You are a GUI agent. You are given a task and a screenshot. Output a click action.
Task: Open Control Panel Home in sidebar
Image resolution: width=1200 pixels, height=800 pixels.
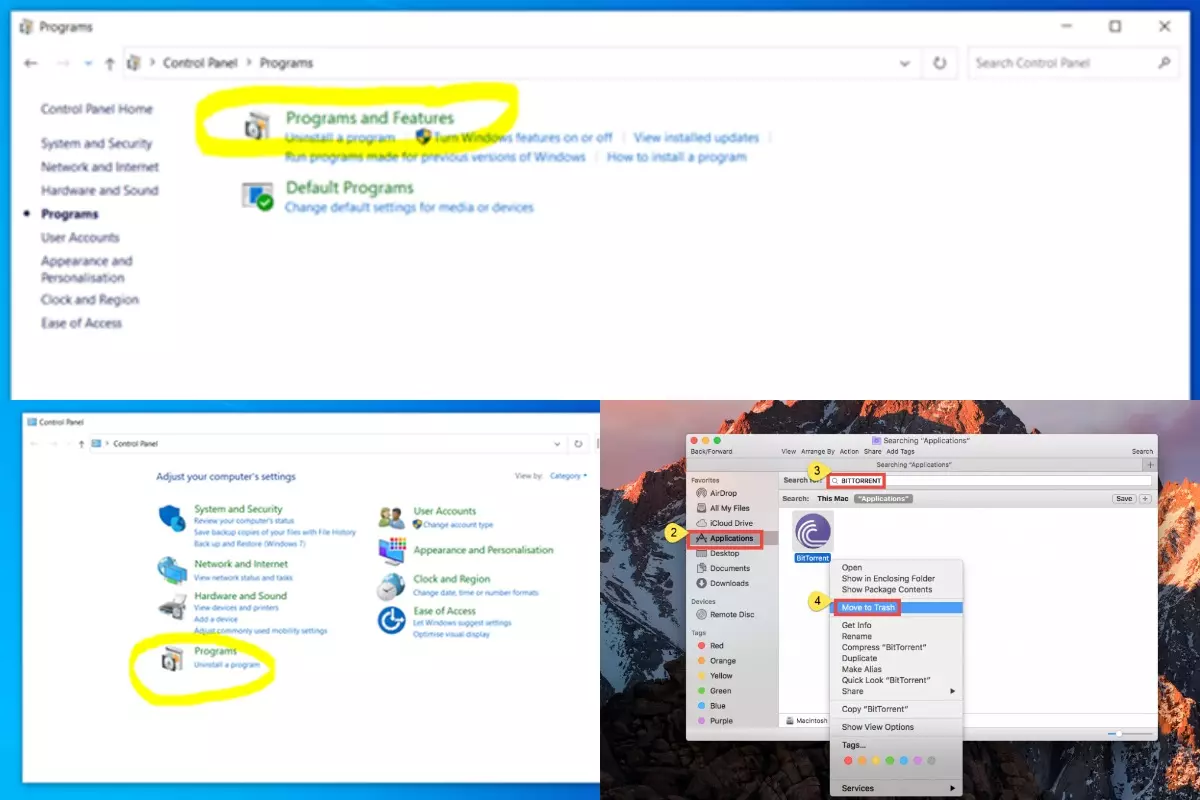click(x=97, y=109)
